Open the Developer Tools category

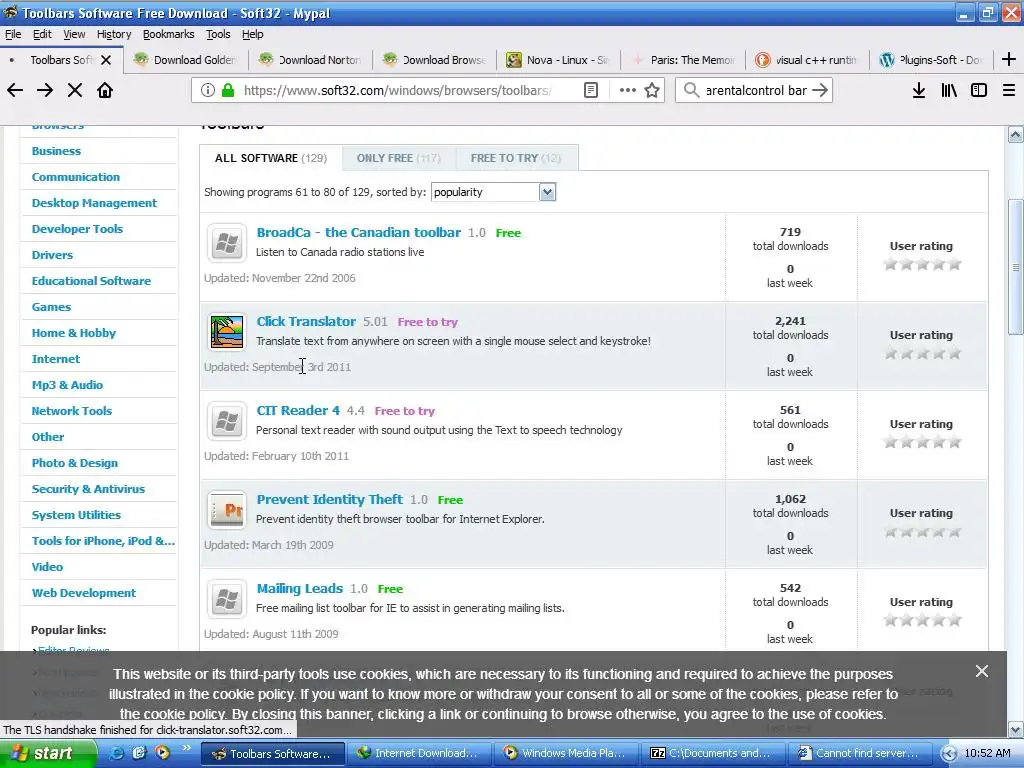click(77, 229)
